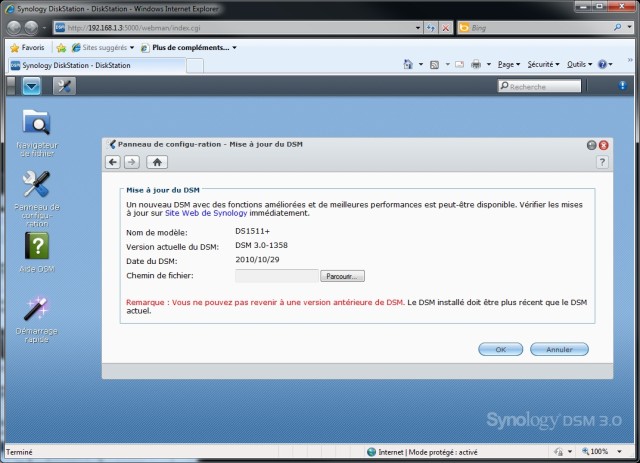Go forward in the control panel window
Screen dimensions: 640x463
(131, 162)
